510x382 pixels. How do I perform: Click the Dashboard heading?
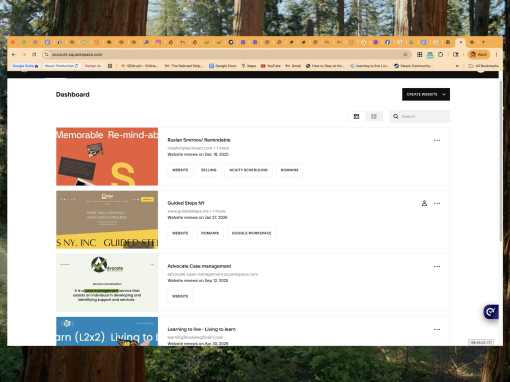73,94
